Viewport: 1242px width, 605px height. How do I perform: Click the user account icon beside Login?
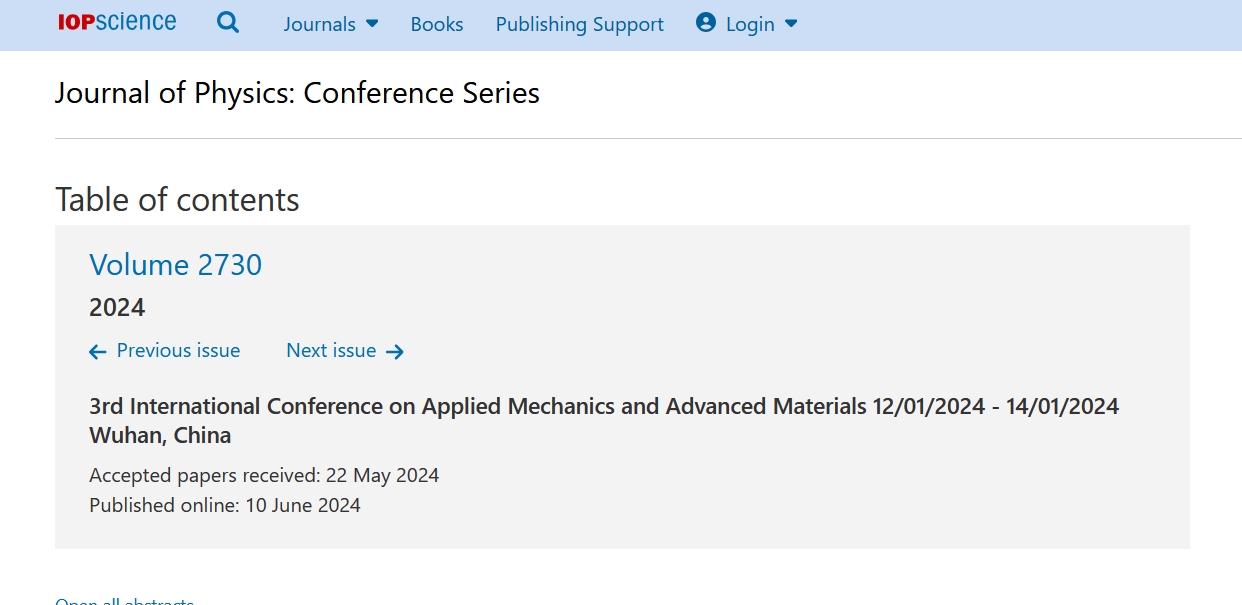(x=706, y=23)
